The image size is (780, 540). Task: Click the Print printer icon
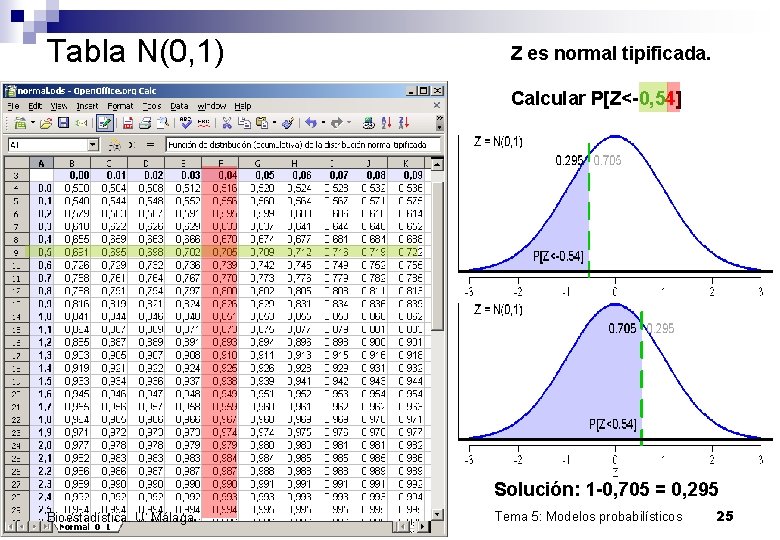pyautogui.click(x=145, y=123)
